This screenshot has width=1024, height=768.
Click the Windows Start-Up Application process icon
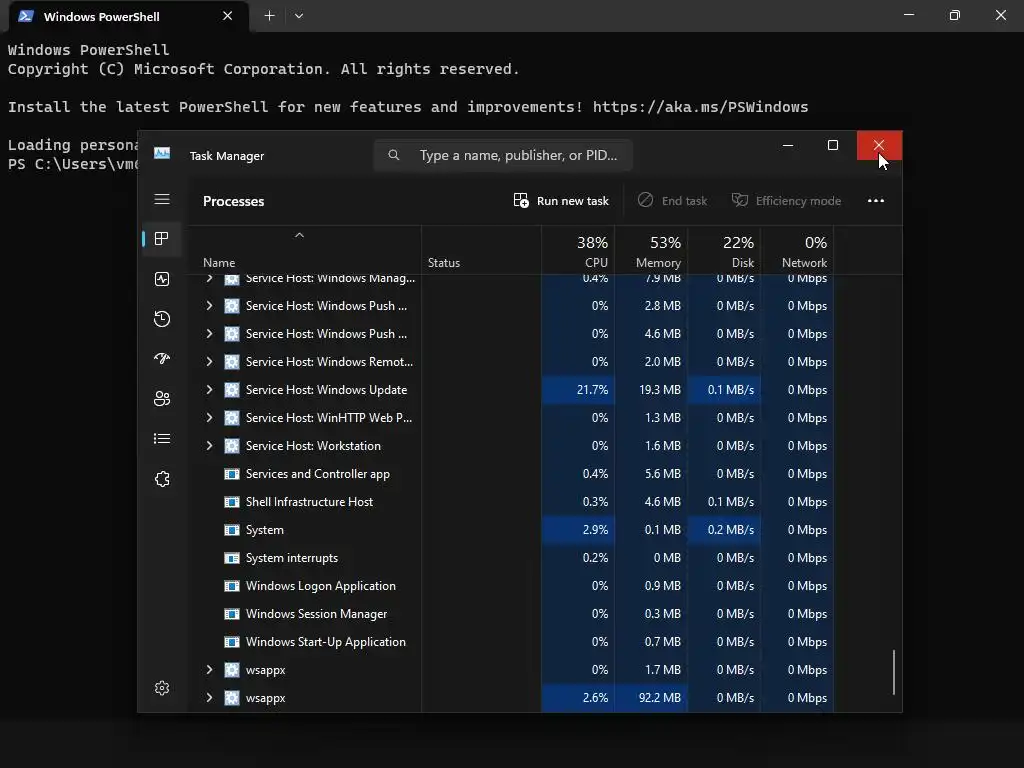tap(232, 642)
